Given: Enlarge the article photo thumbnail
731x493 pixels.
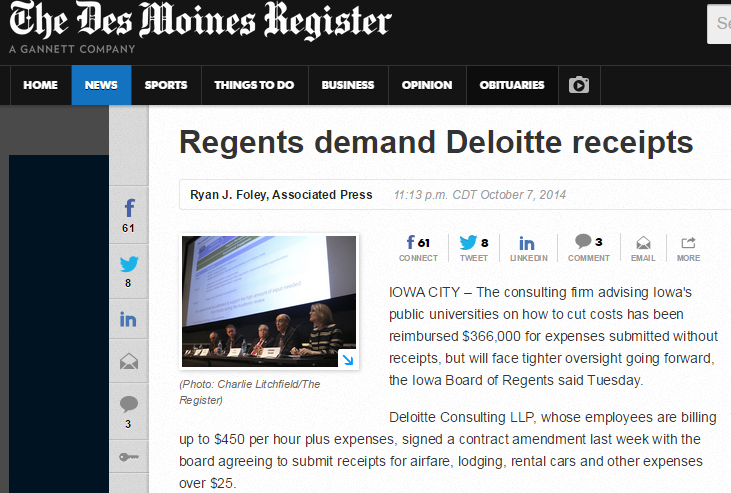Looking at the screenshot, I should pyautogui.click(x=269, y=301).
